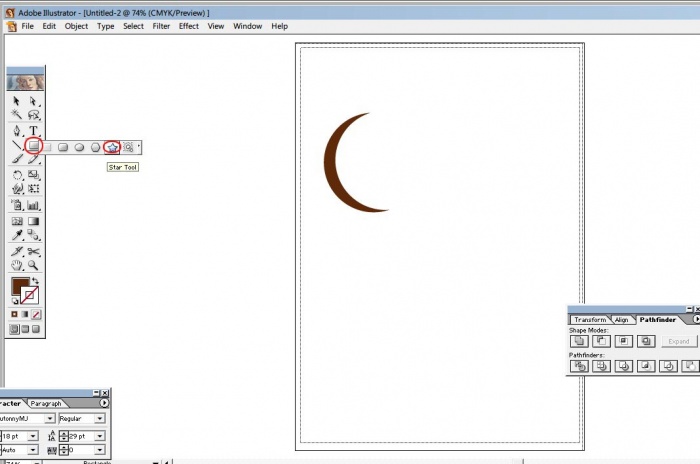Viewport: 700px width, 464px height.
Task: Expand the leading 29 pt dropdown
Action: point(101,436)
